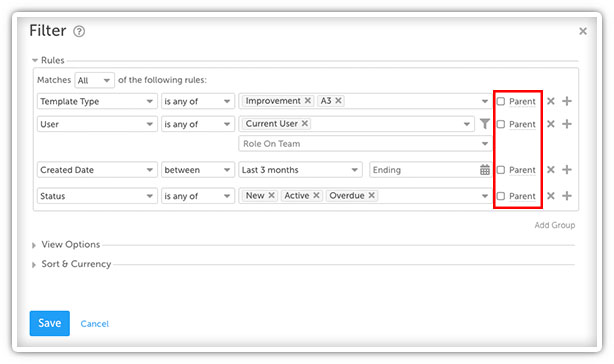Remove the Improvement tag from Template Type
Viewport: 614px width, 364px height.
[x=308, y=101]
